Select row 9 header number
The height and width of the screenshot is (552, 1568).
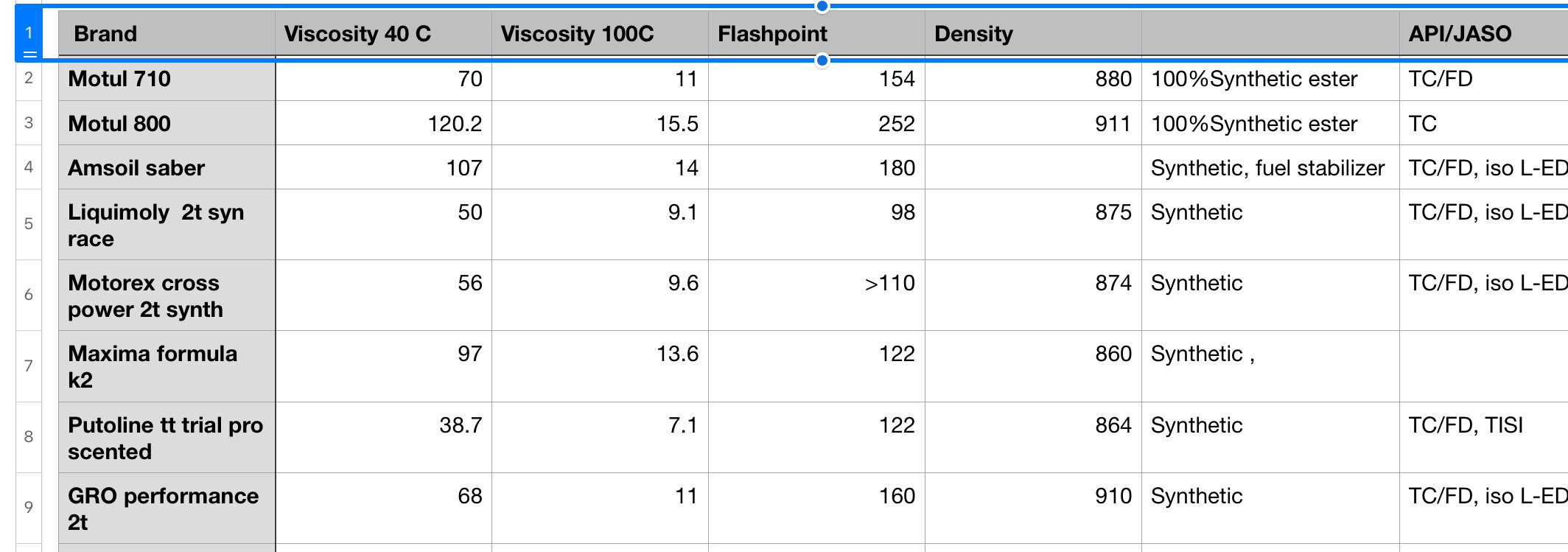[x=29, y=507]
